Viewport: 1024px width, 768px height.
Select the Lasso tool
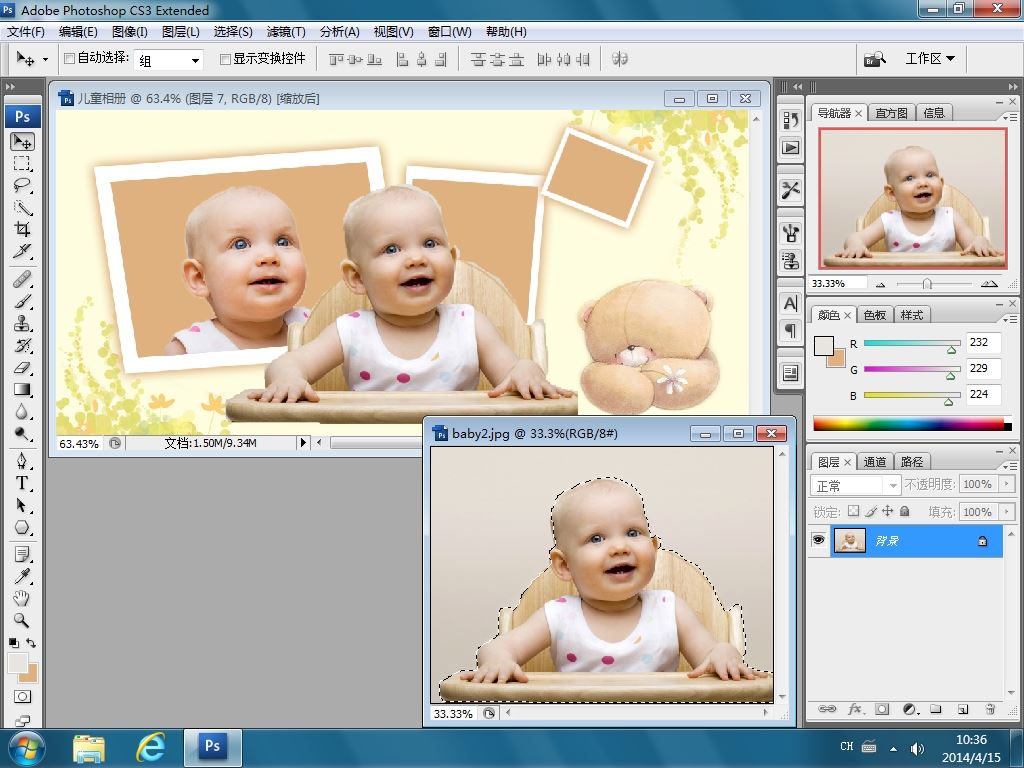tap(22, 186)
